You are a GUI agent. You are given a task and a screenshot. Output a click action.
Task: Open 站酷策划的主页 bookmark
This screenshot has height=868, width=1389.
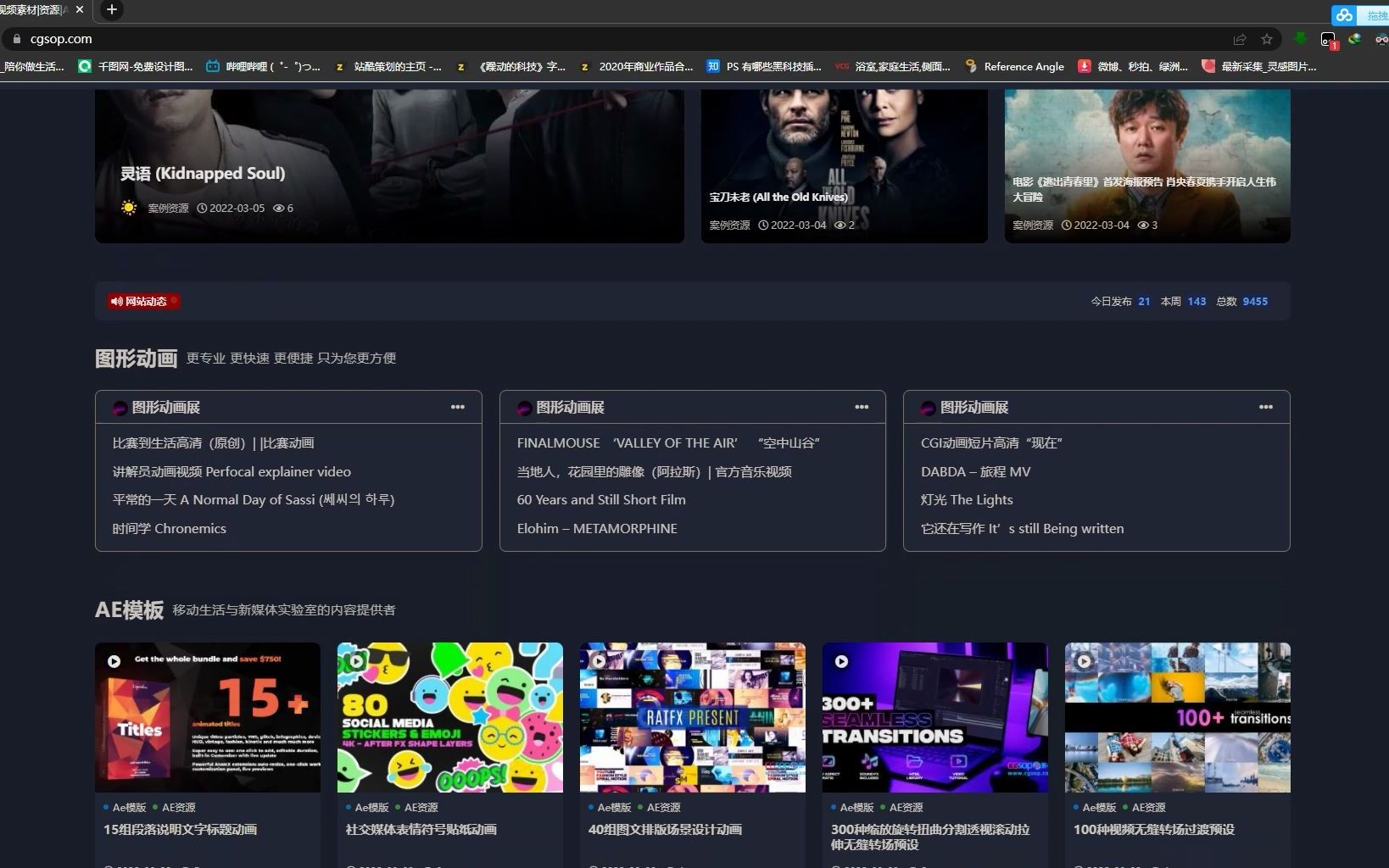tap(388, 66)
